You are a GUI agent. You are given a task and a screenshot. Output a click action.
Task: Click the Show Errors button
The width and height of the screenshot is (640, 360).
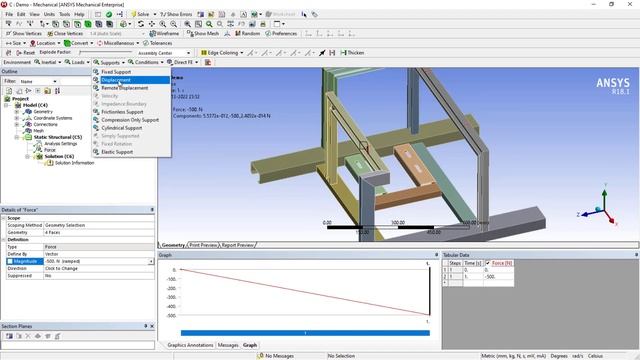(176, 14)
